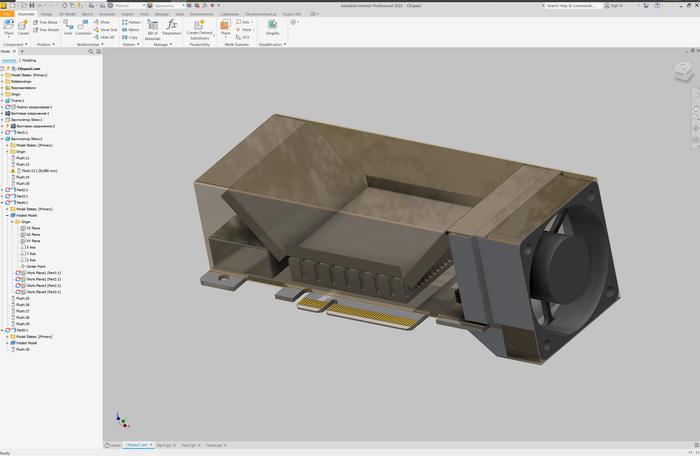
Task: Click the Search Help & Commands field
Action: 573,4
